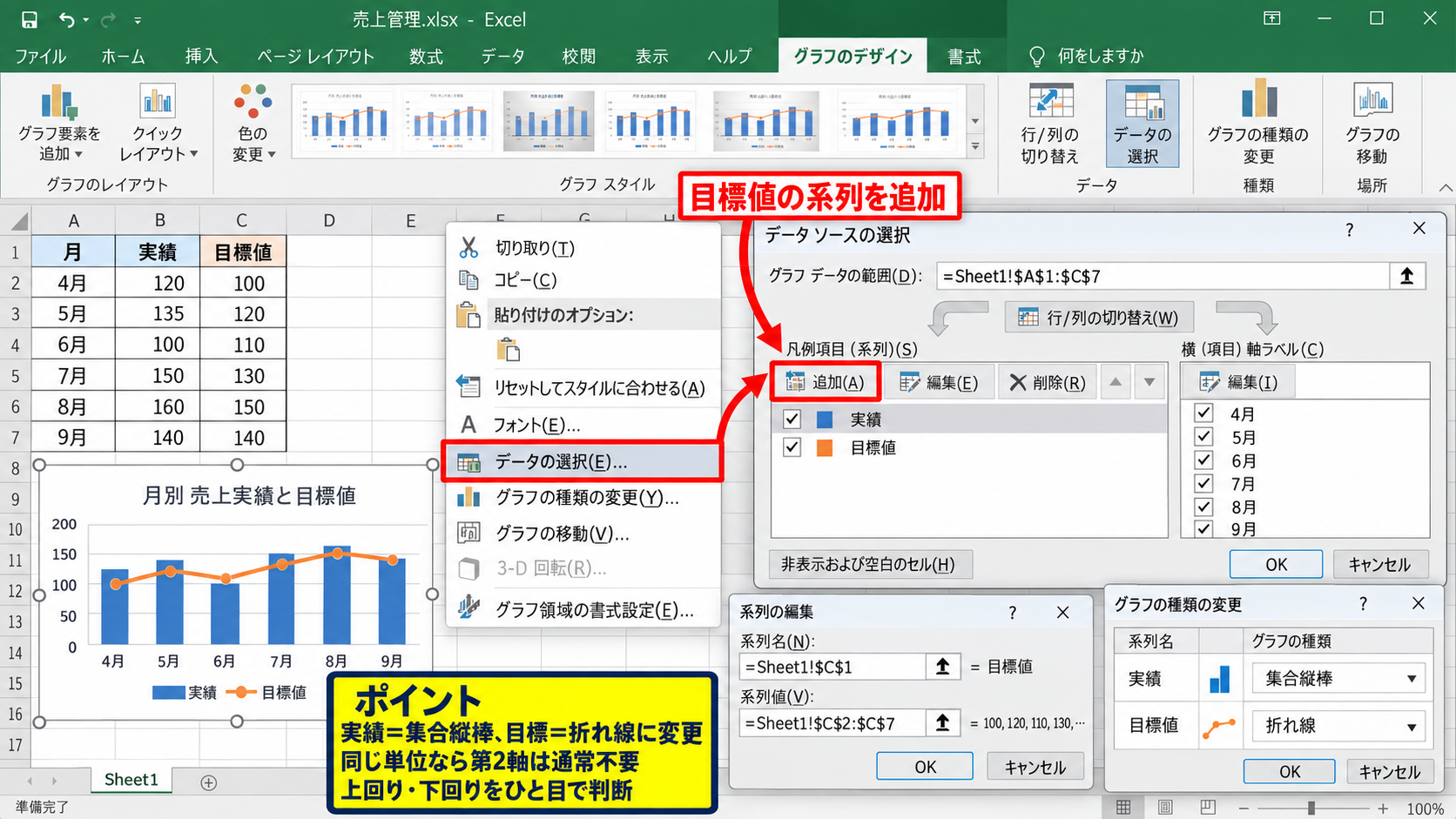Click collapse arrow beside 系列名 field
The image size is (1456, 819).
[x=942, y=667]
